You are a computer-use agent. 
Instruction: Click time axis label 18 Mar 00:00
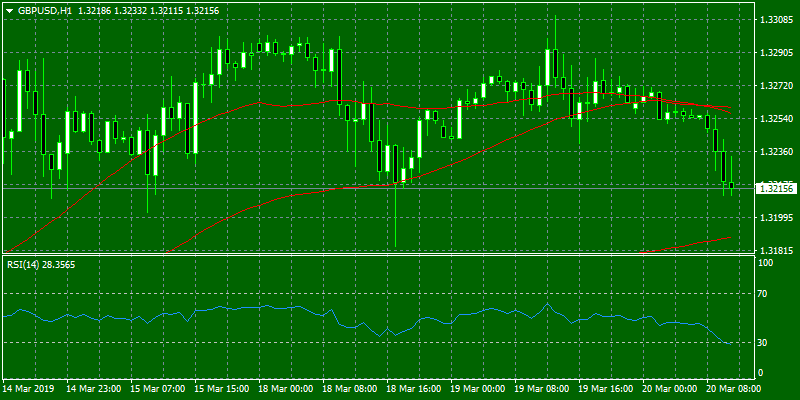(286, 388)
